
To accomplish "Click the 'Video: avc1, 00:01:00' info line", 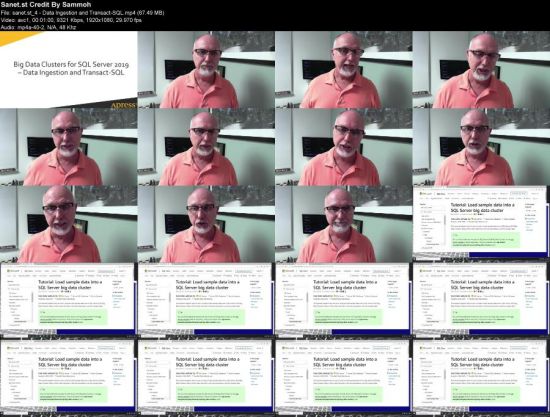I will (71, 20).
